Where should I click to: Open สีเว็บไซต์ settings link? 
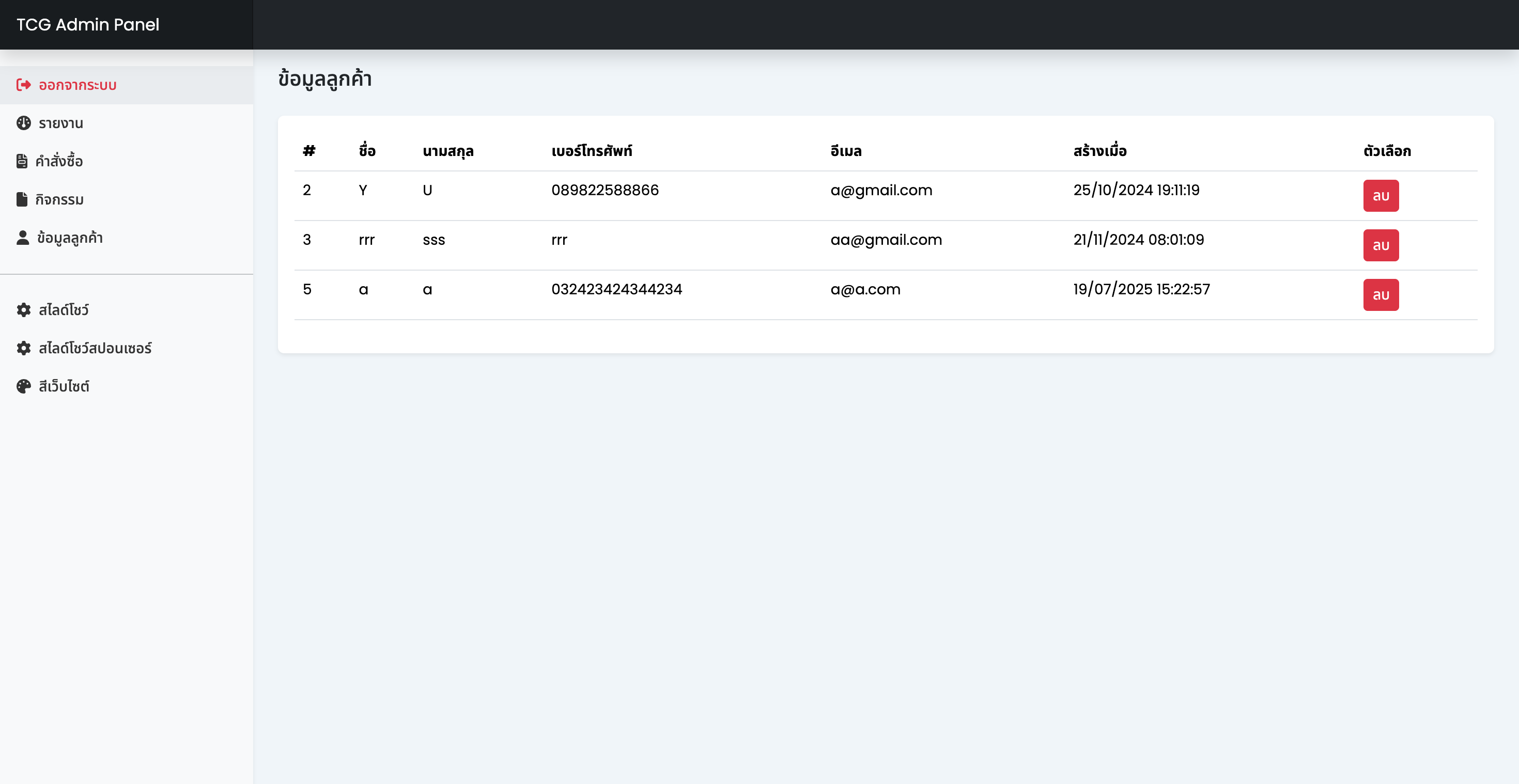64,387
